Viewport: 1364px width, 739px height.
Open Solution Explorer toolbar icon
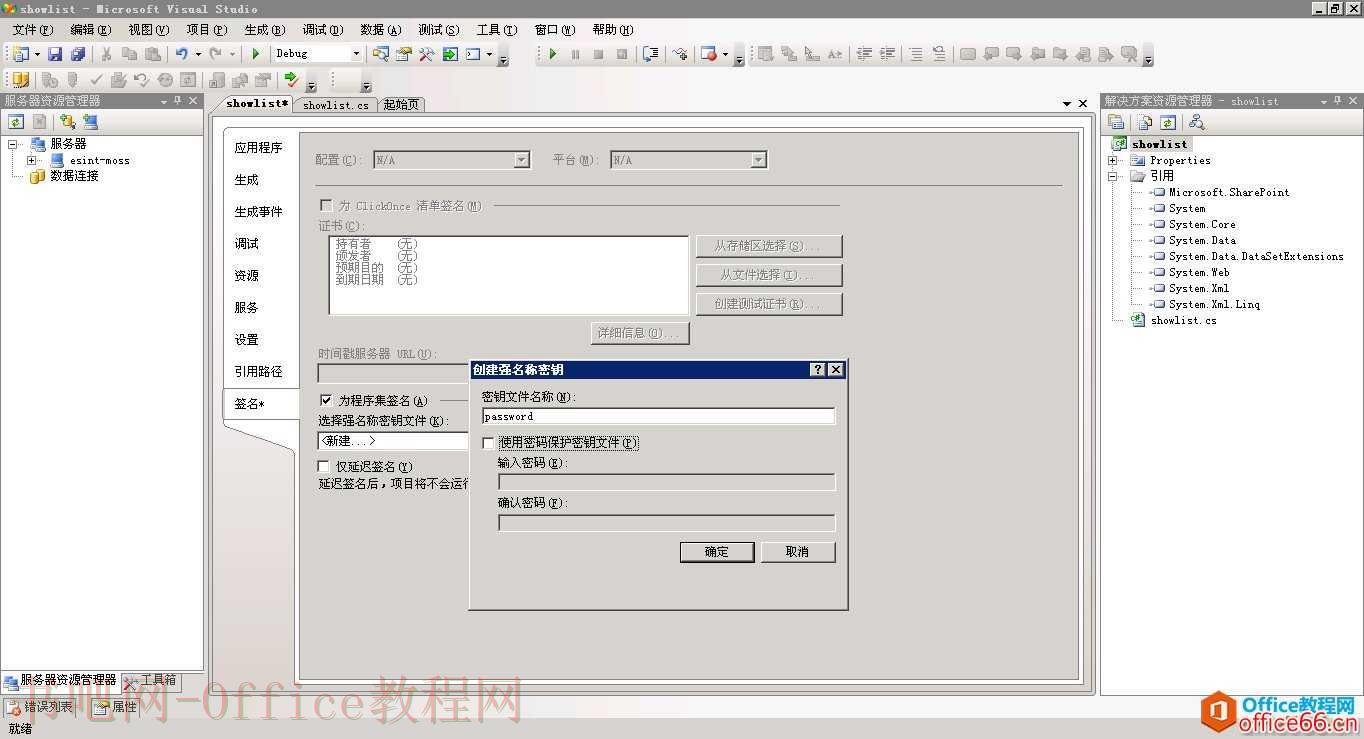(381, 54)
